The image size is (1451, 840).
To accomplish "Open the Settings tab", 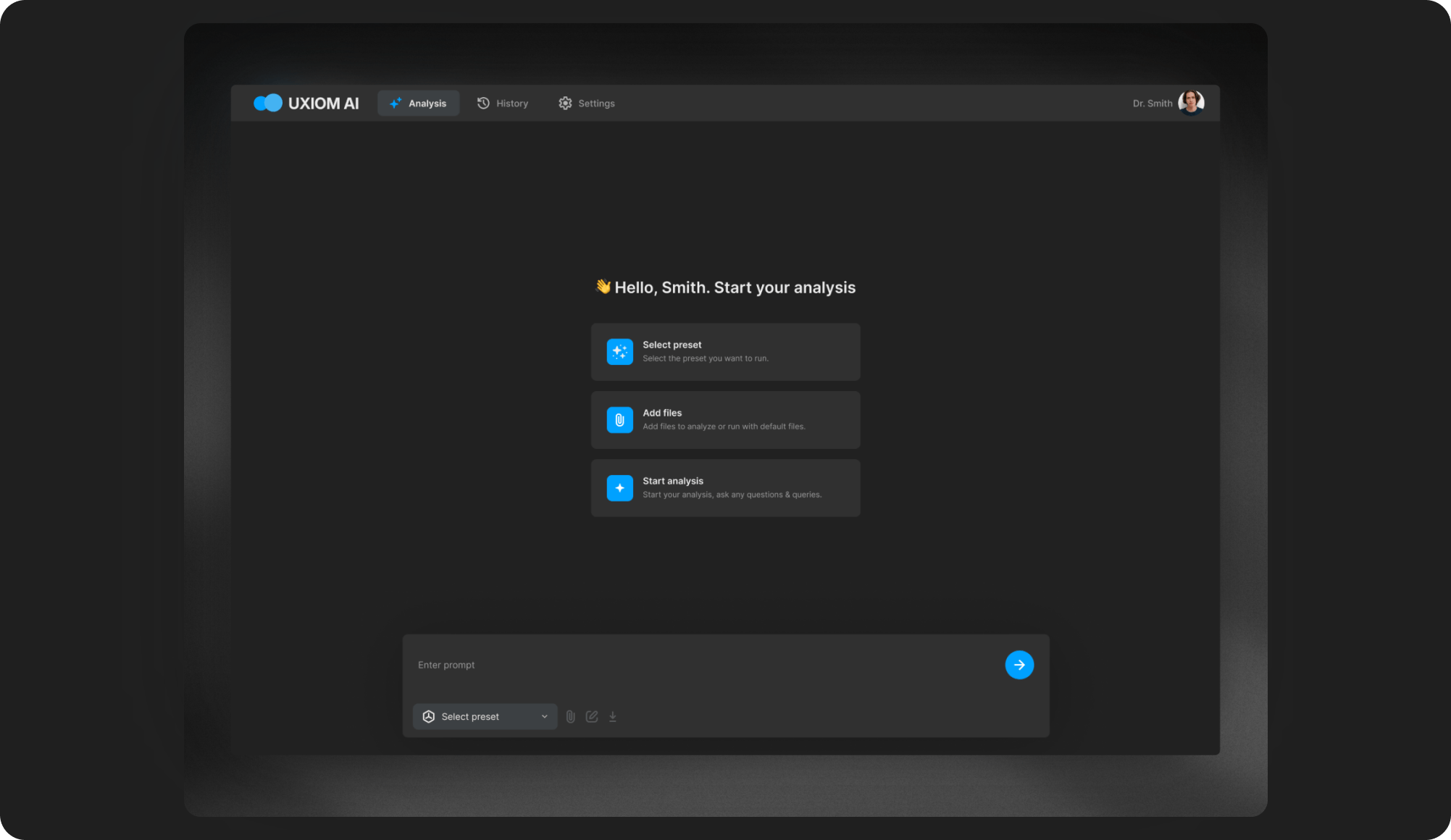I will [x=596, y=103].
